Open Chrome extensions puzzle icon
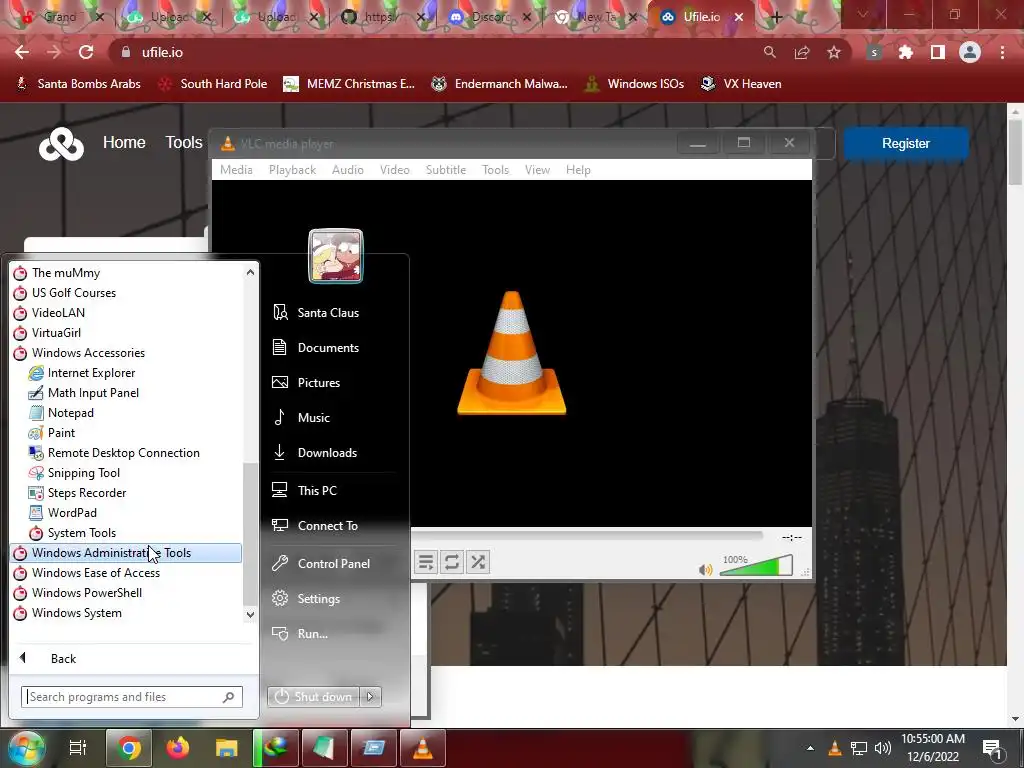Screen dimensions: 1024x768 point(905,52)
